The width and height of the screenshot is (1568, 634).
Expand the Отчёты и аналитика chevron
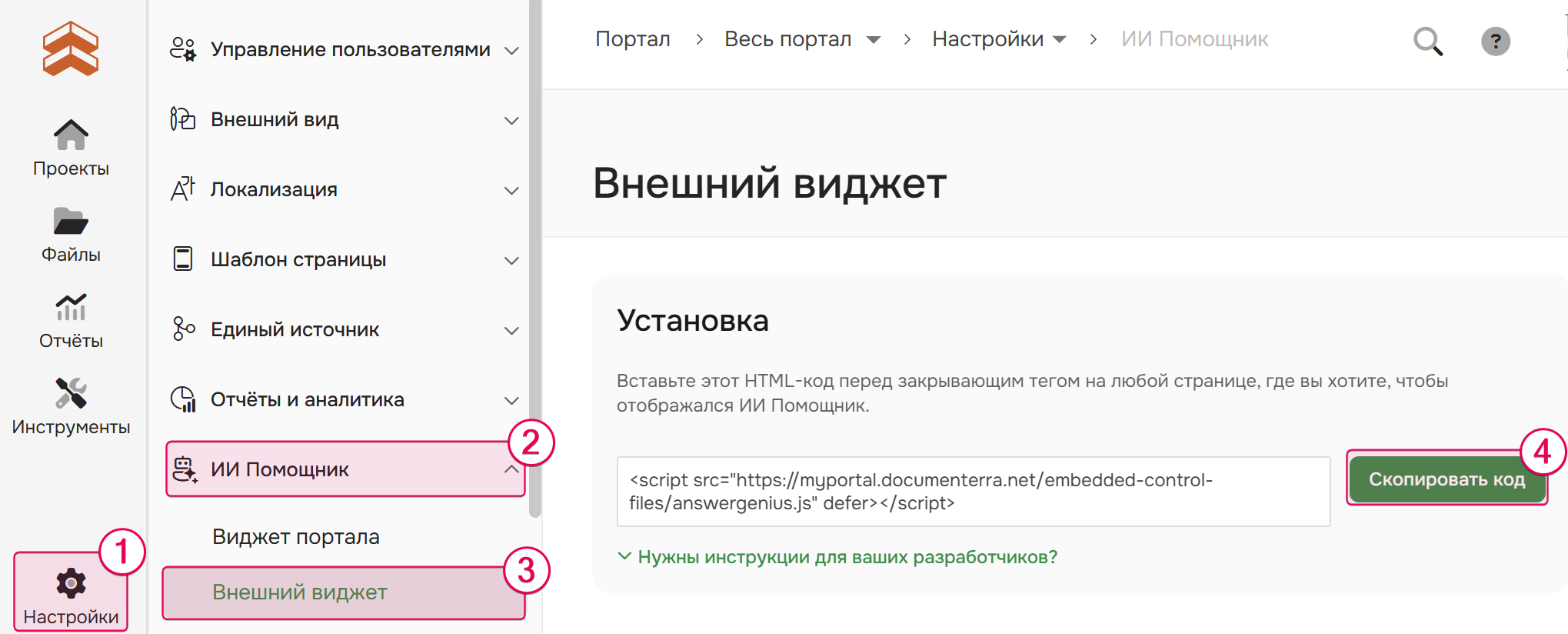pyautogui.click(x=511, y=401)
